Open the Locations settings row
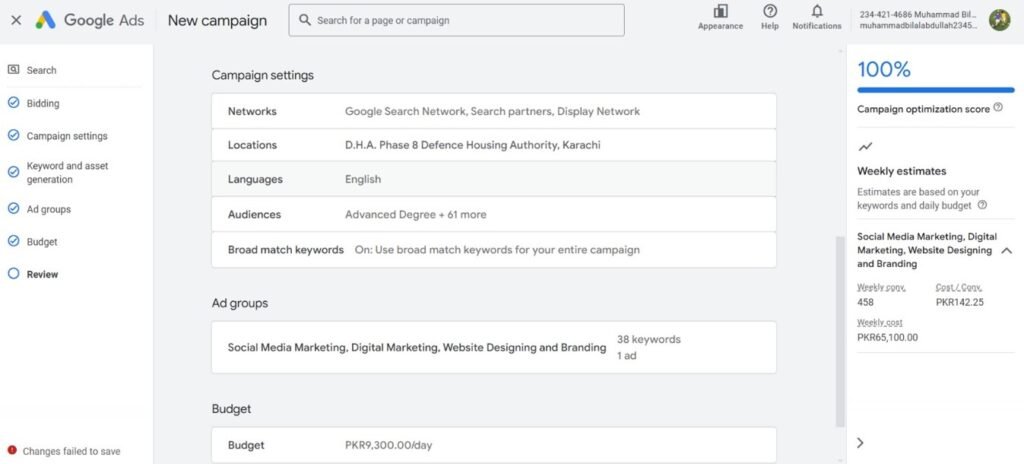 pos(494,145)
